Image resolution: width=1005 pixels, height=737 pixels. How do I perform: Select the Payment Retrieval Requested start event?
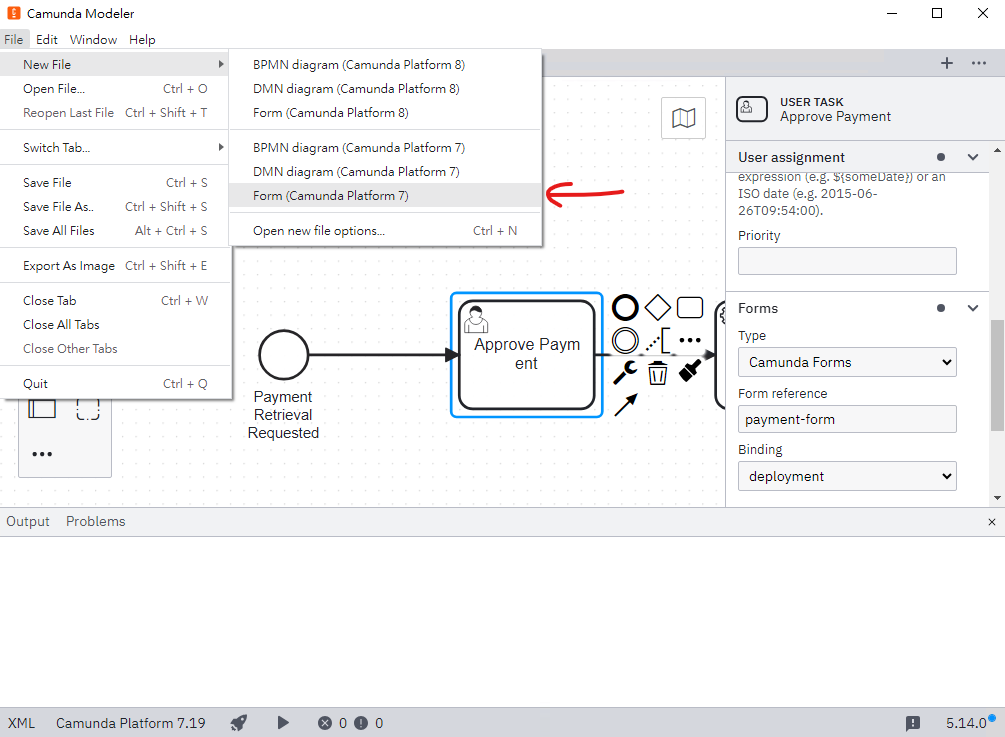(283, 354)
